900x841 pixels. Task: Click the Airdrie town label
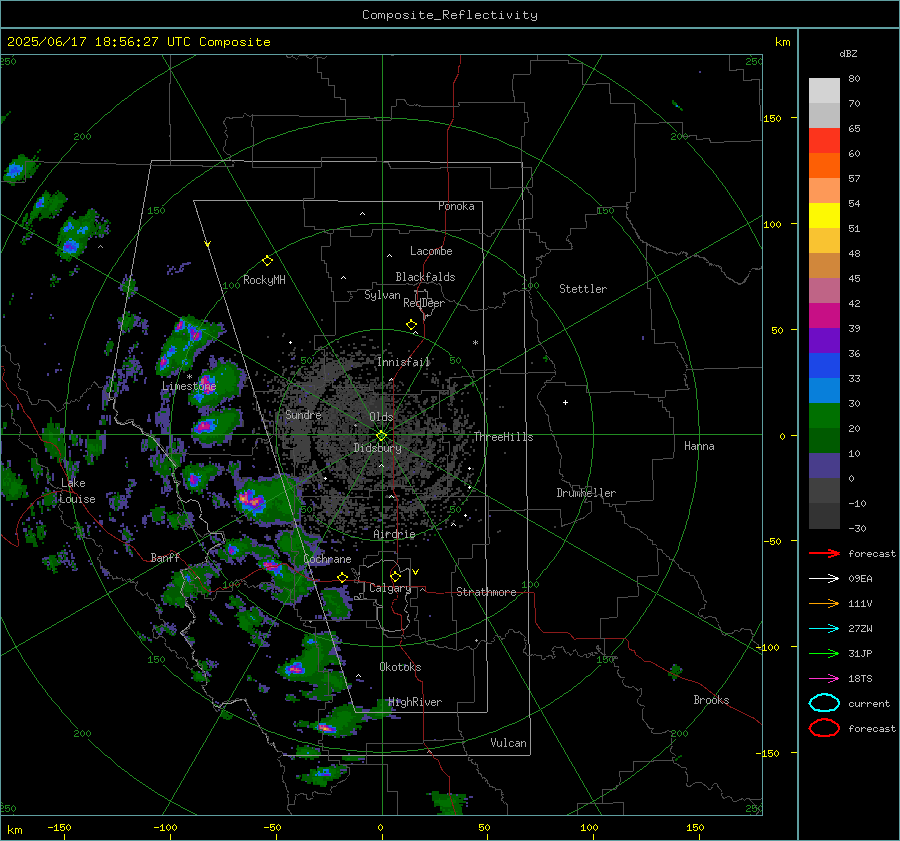pos(394,534)
